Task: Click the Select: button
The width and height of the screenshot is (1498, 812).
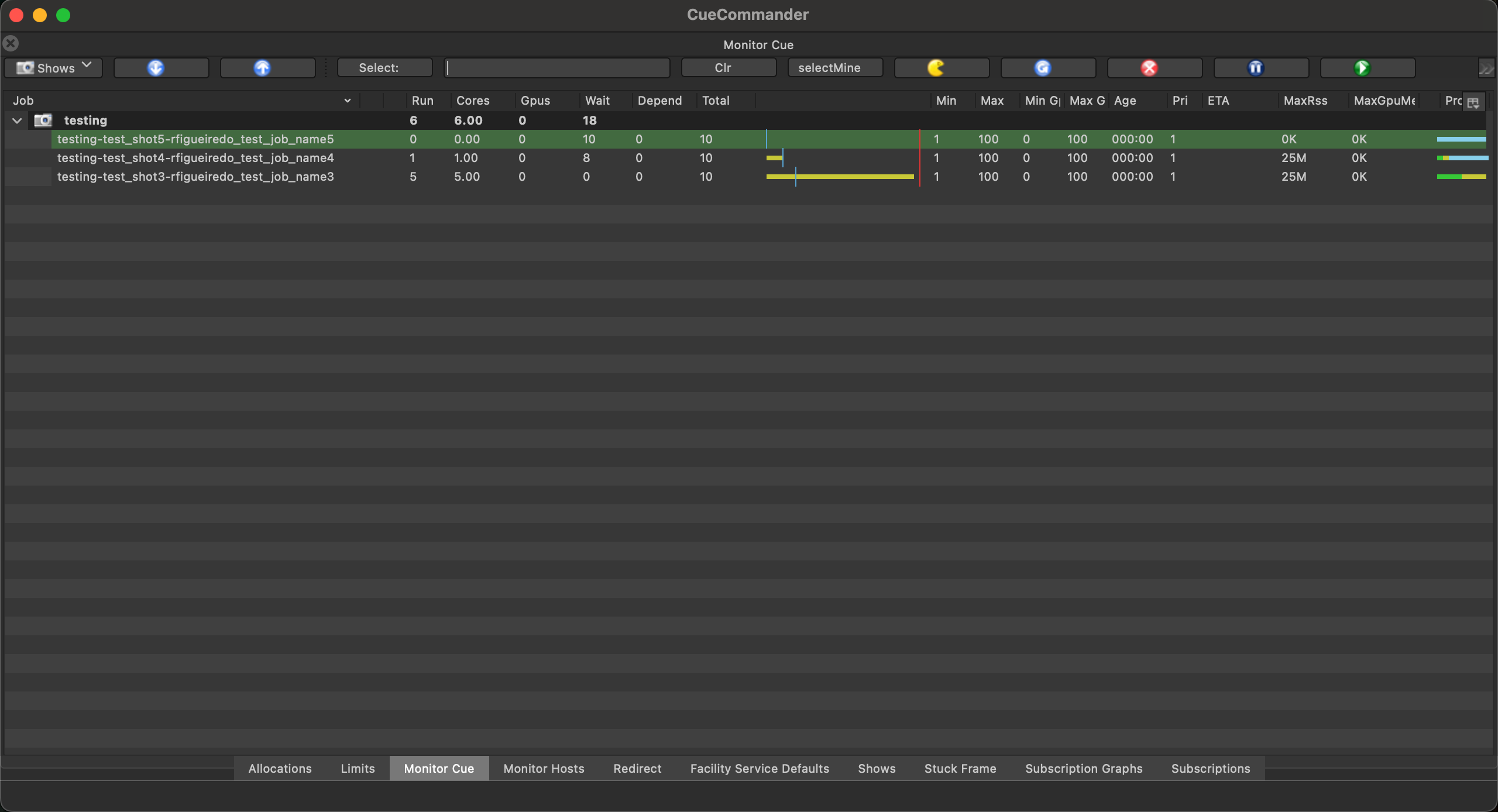Action: pyautogui.click(x=384, y=68)
